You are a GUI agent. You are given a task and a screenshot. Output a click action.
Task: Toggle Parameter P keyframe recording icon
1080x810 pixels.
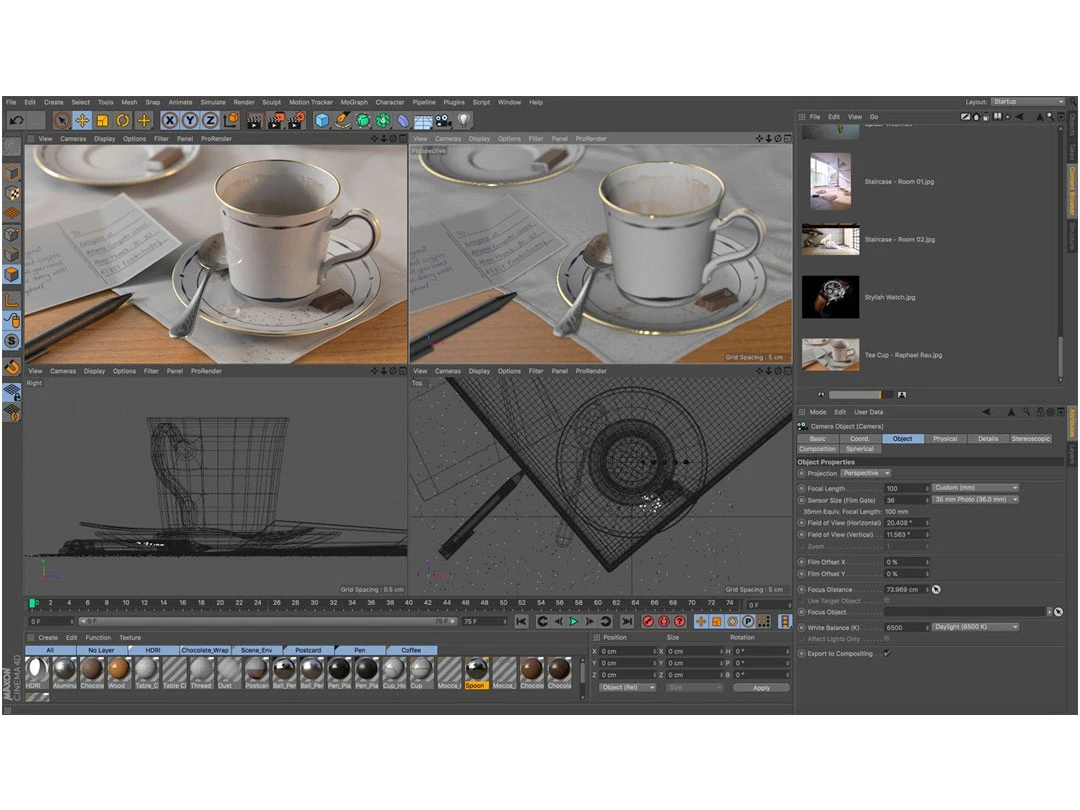coord(748,621)
